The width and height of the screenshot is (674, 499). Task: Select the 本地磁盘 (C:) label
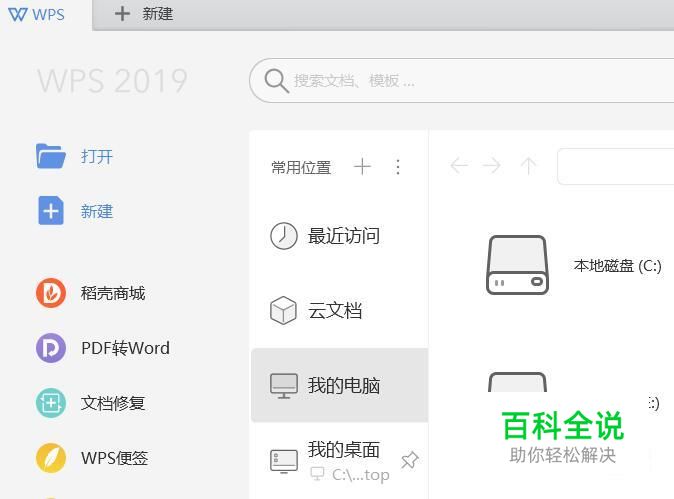coord(618,266)
